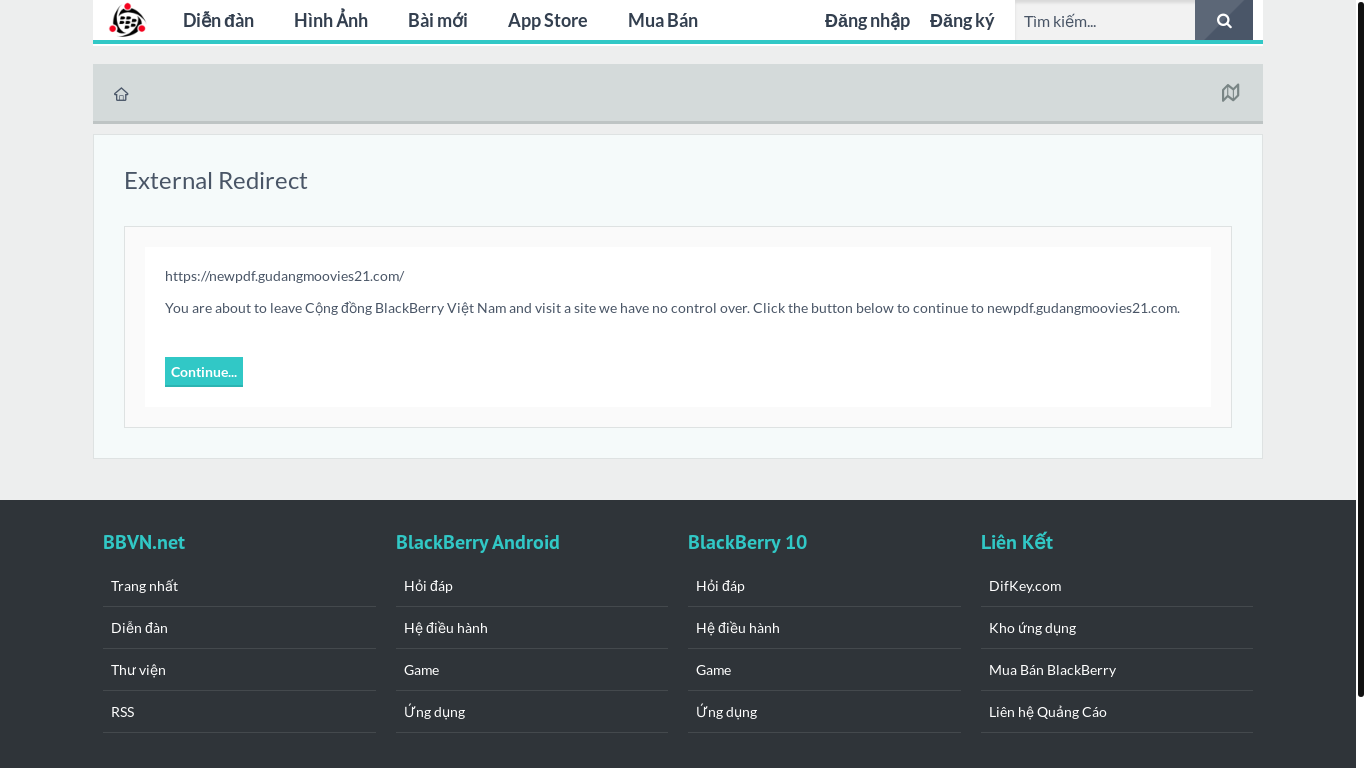Click the map icon in breadcrumb bar

(1231, 93)
